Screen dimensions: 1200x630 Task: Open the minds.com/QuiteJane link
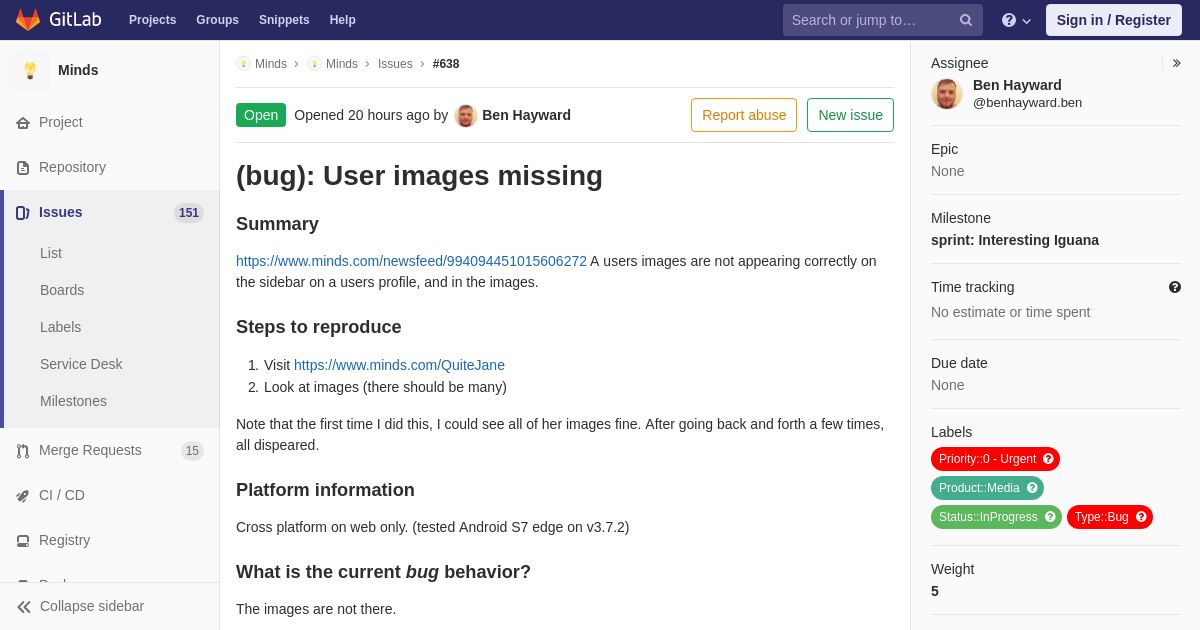point(399,365)
